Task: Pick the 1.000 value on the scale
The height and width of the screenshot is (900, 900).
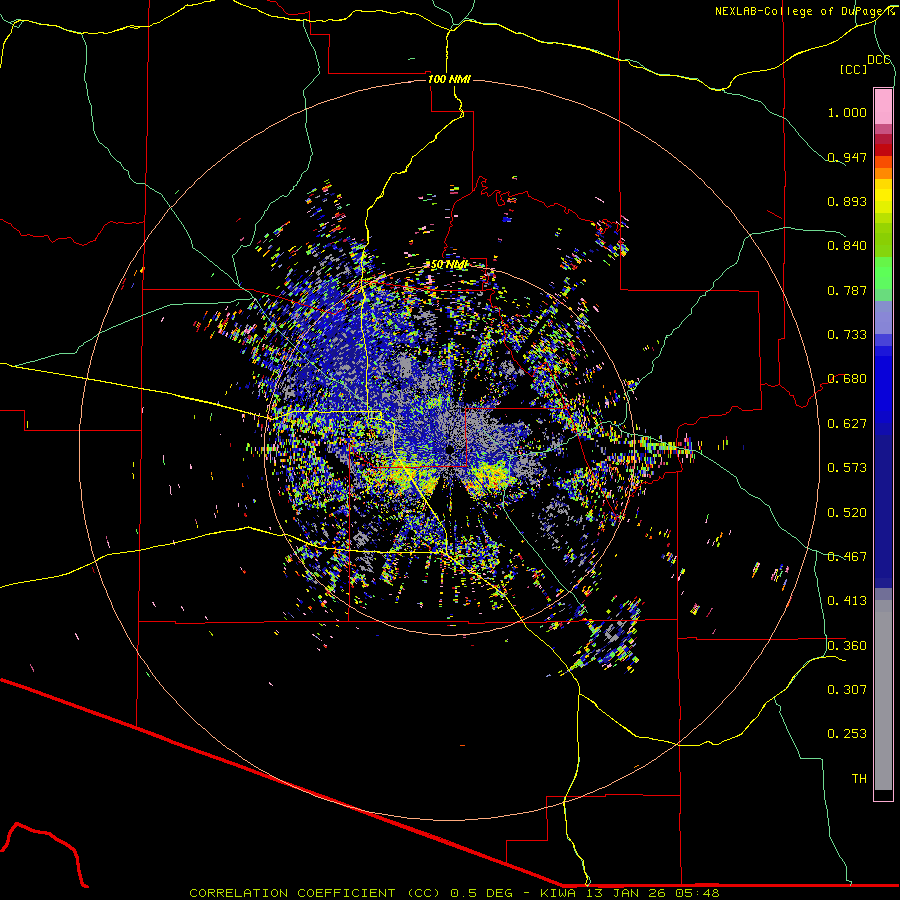Action: point(847,112)
